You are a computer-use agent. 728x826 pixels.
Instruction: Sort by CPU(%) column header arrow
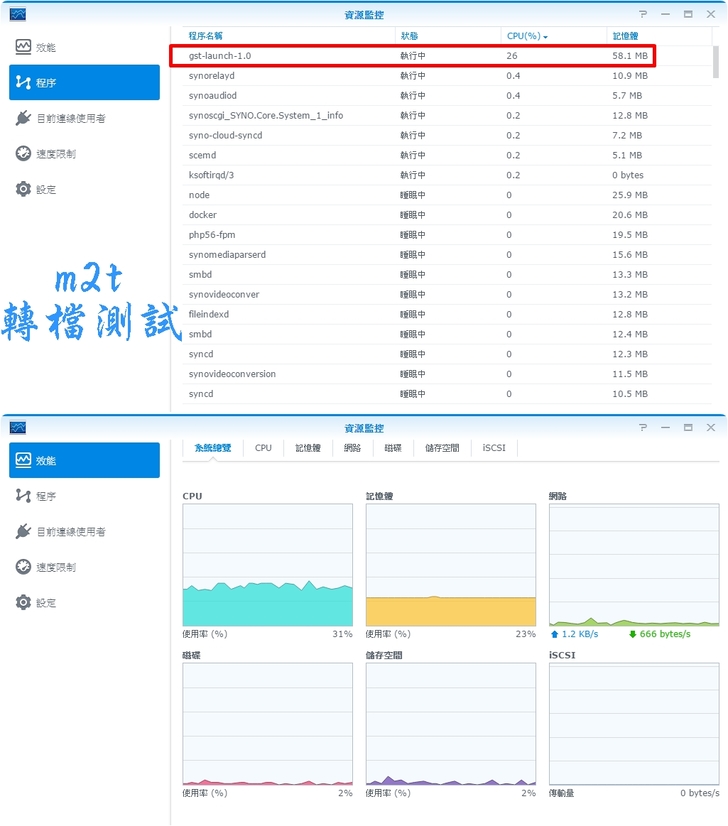(545, 36)
